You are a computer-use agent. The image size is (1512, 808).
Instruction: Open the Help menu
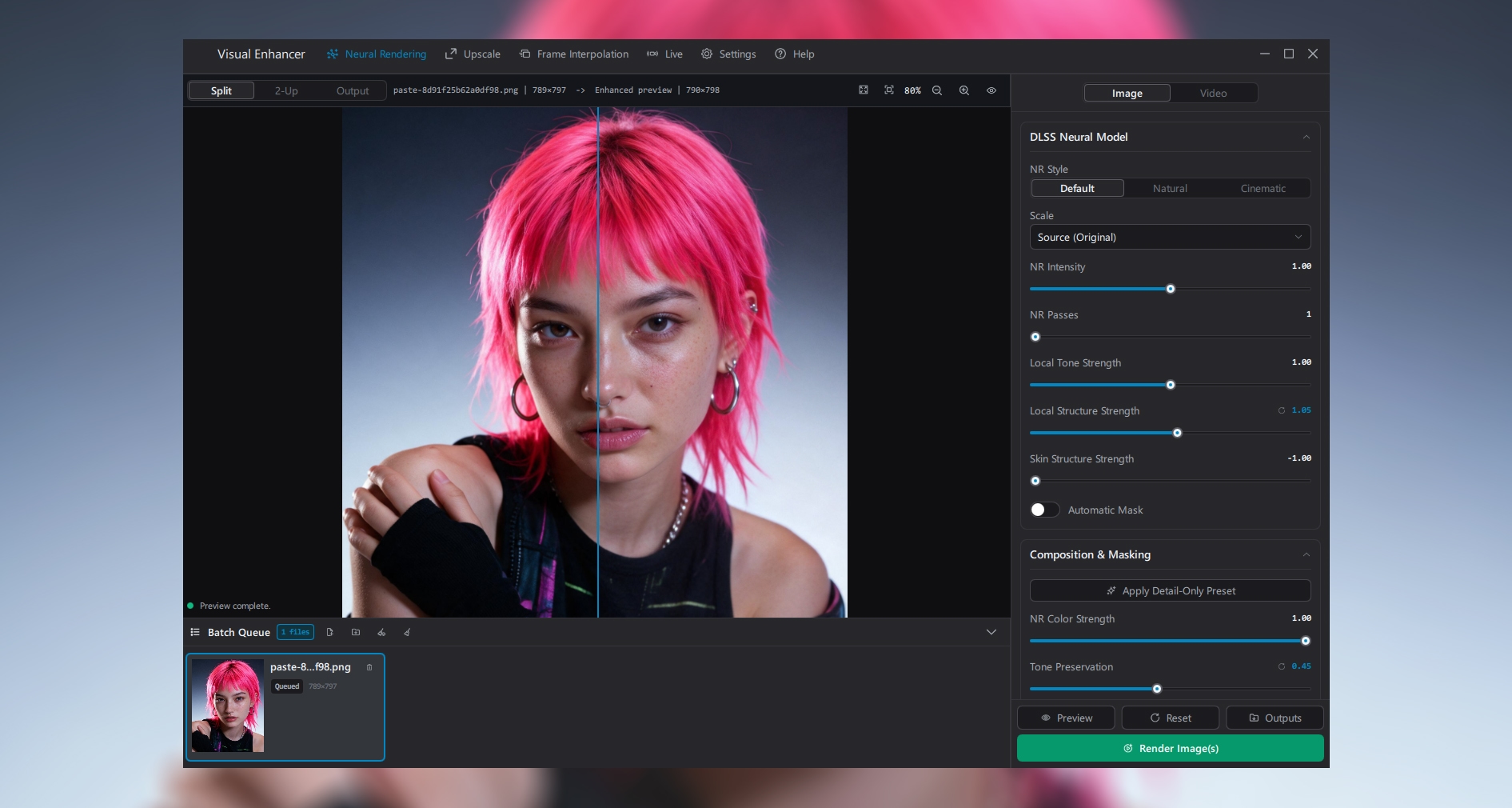(x=795, y=54)
